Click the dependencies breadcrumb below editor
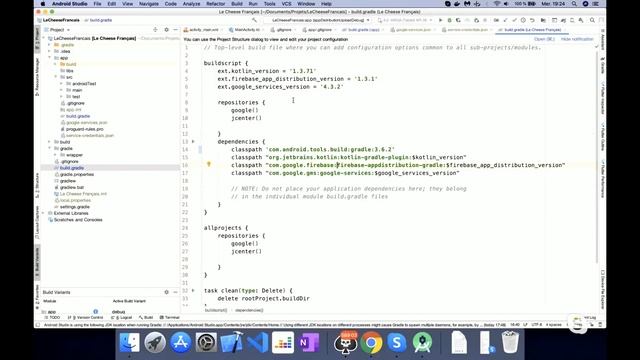 click(x=249, y=310)
